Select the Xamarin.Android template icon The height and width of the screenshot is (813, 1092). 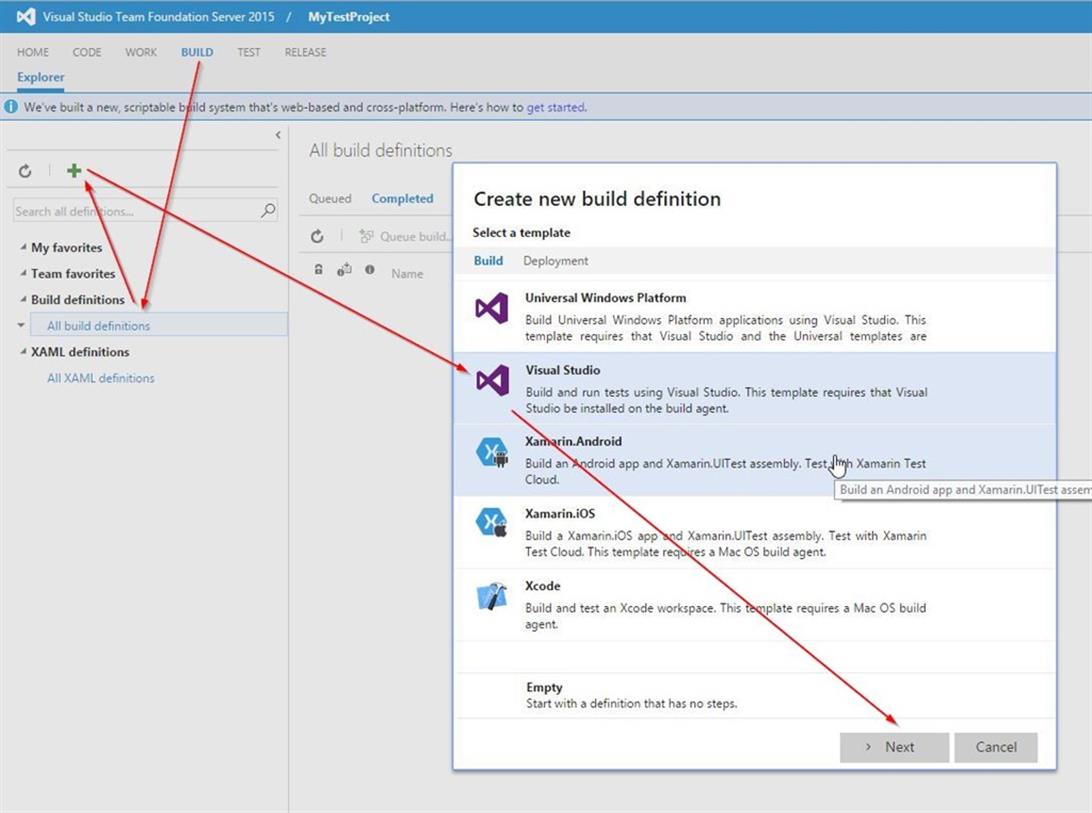click(492, 453)
